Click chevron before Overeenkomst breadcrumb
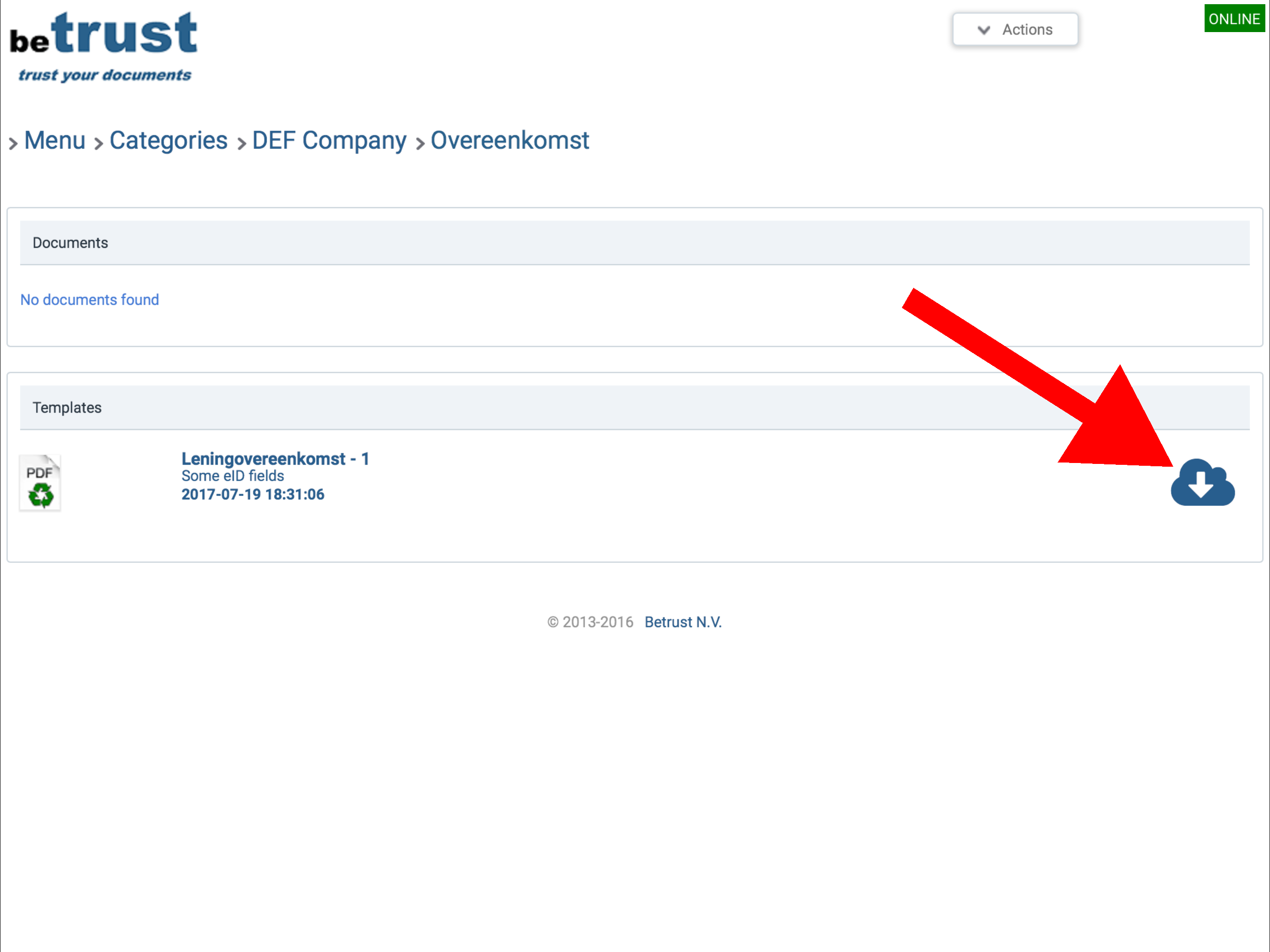1270x952 pixels. (420, 143)
